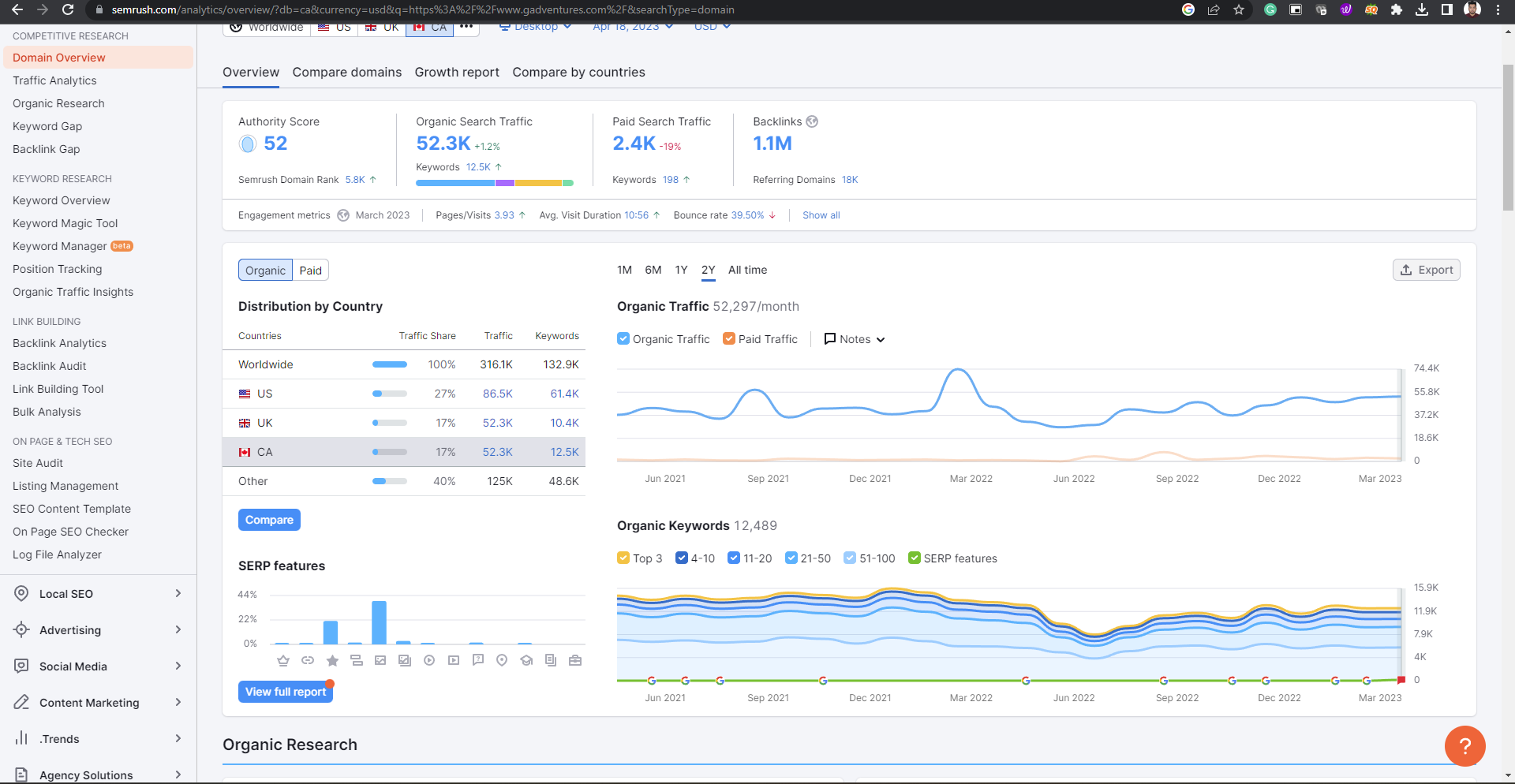Click the jobs briefcase SERP feature icon
1515x784 pixels.
(575, 660)
